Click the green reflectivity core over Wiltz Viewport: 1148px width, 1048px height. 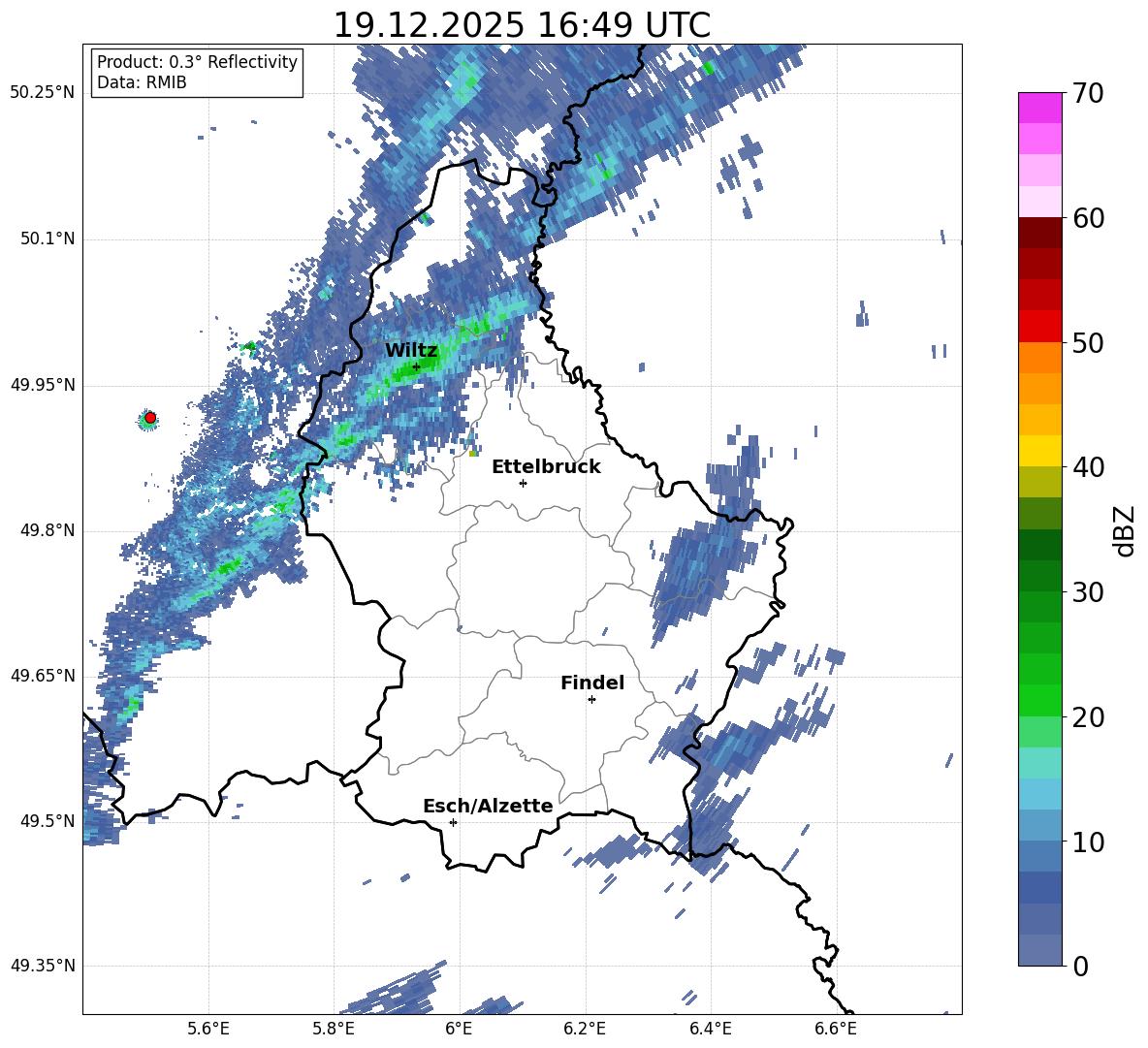click(416, 367)
